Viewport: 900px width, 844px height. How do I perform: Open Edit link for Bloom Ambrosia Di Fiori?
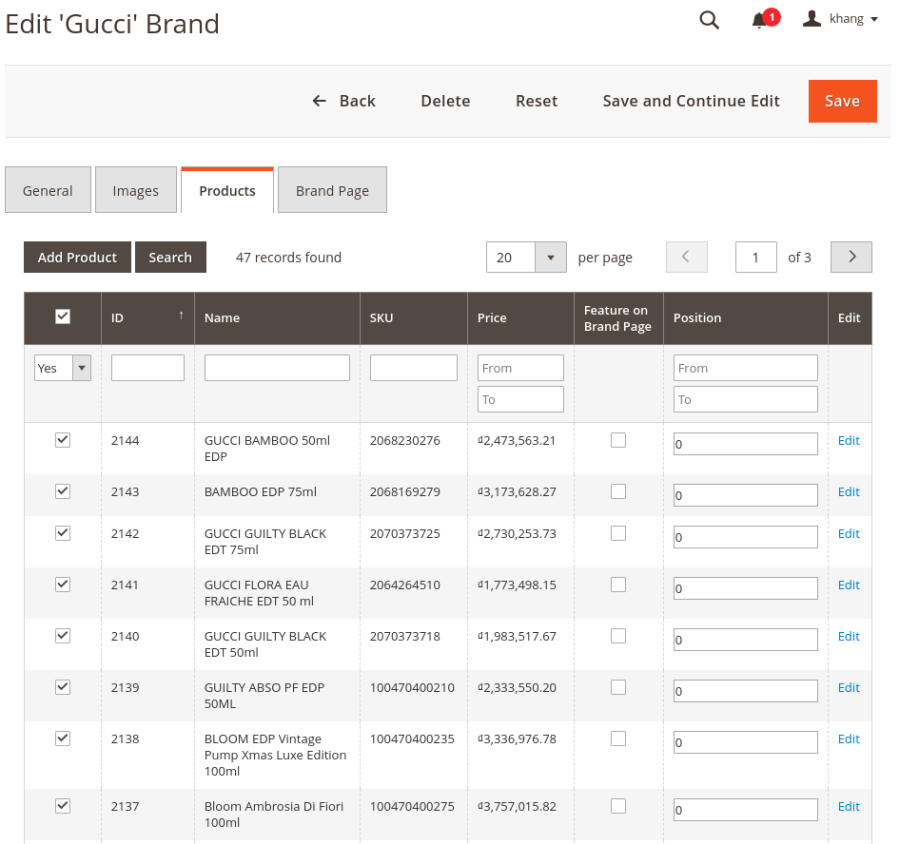point(848,806)
